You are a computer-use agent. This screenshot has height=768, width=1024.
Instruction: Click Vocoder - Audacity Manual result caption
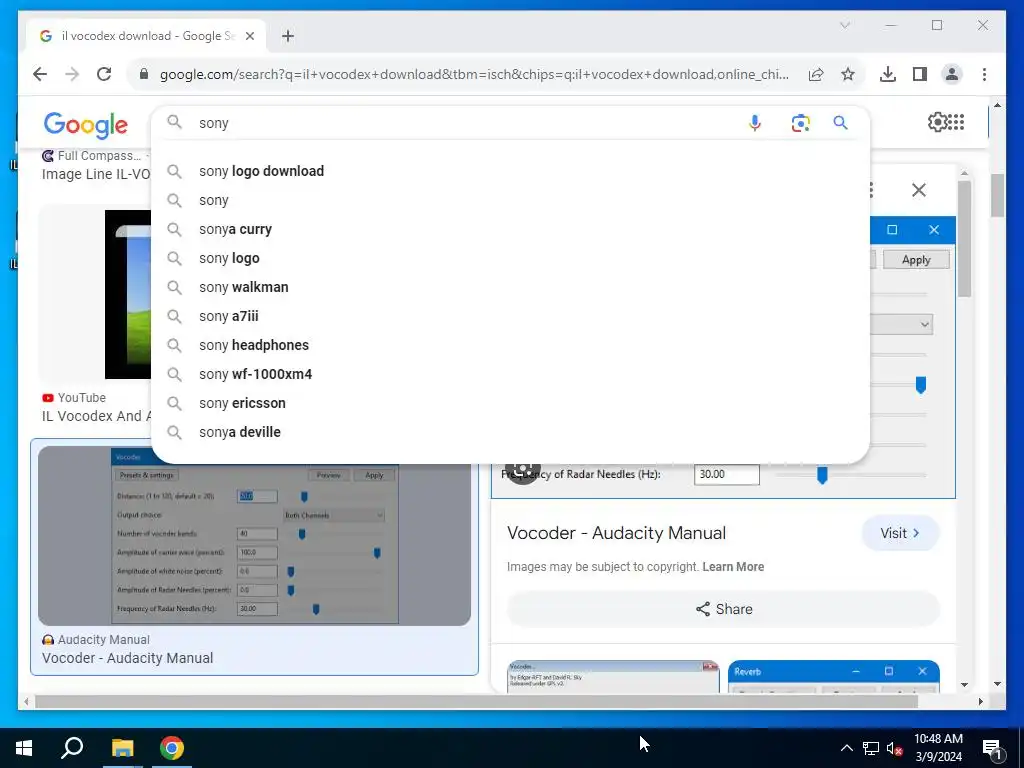[127, 658]
